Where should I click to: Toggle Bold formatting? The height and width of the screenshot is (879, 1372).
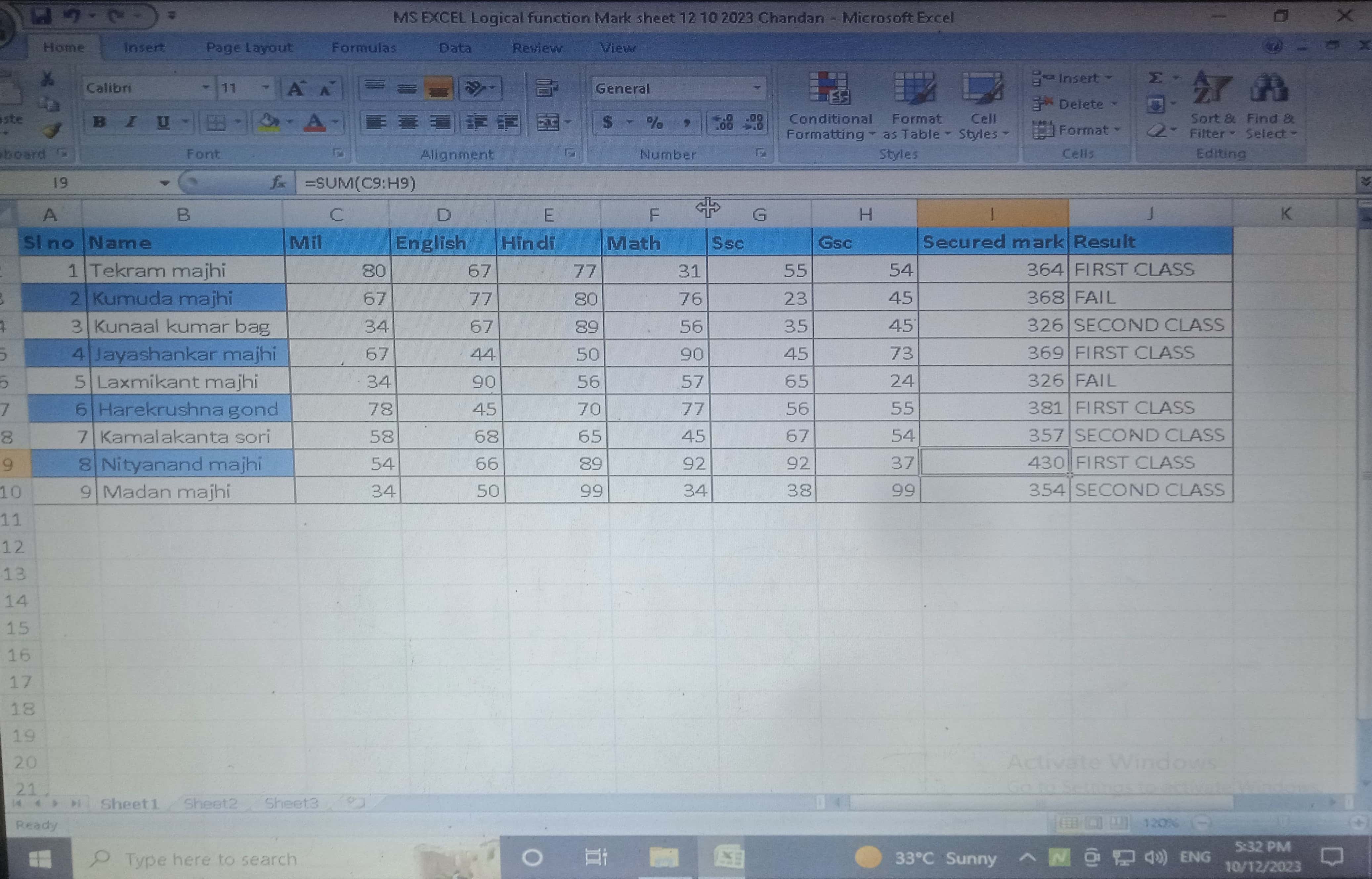click(99, 122)
